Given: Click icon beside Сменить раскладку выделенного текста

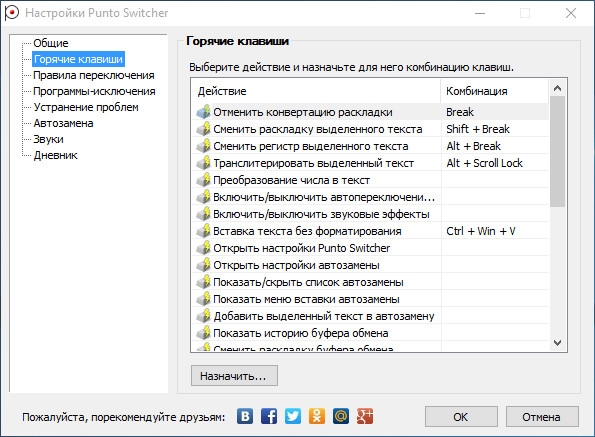Looking at the screenshot, I should (x=203, y=129).
